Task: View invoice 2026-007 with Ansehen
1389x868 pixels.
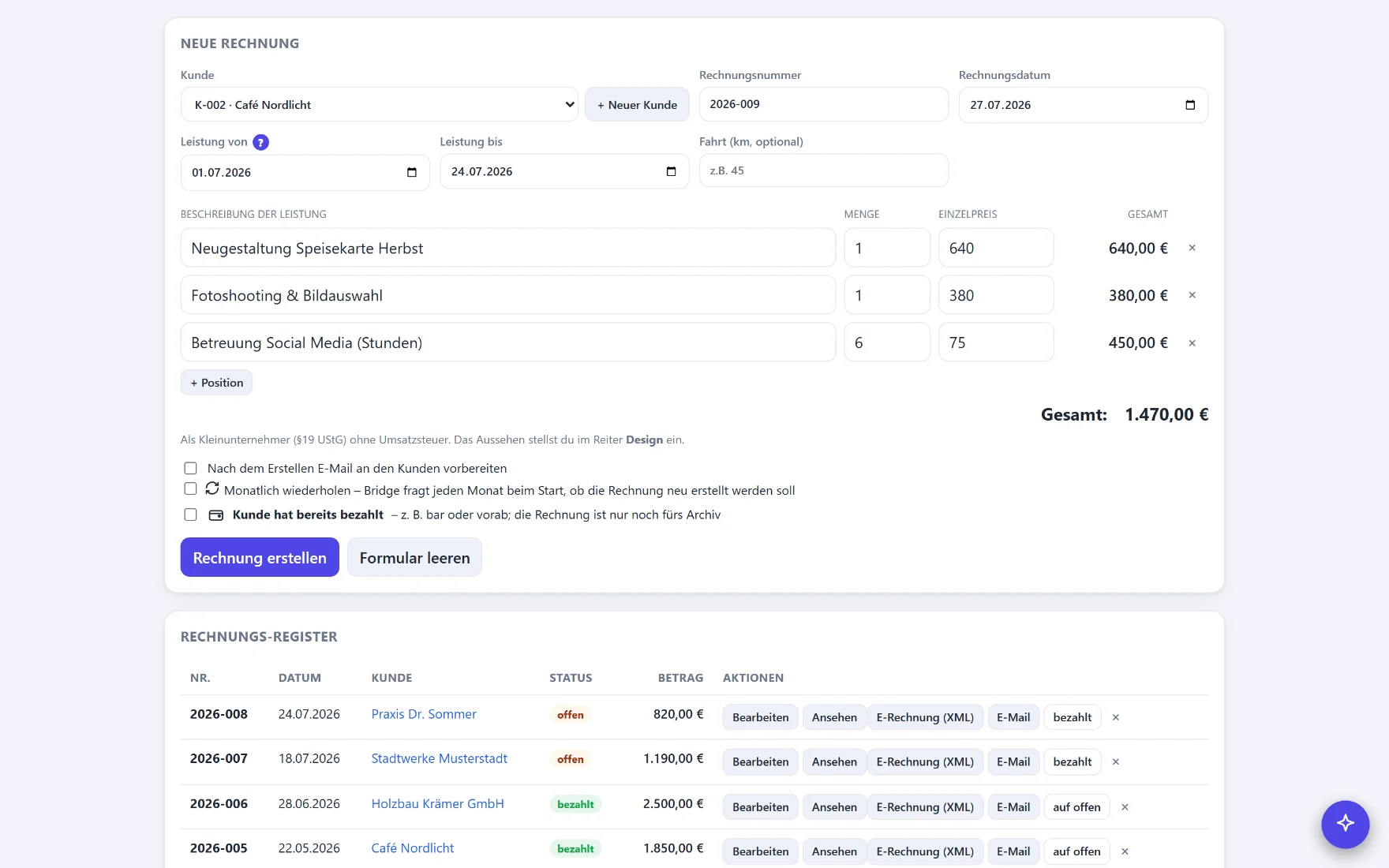Action: coord(834,761)
